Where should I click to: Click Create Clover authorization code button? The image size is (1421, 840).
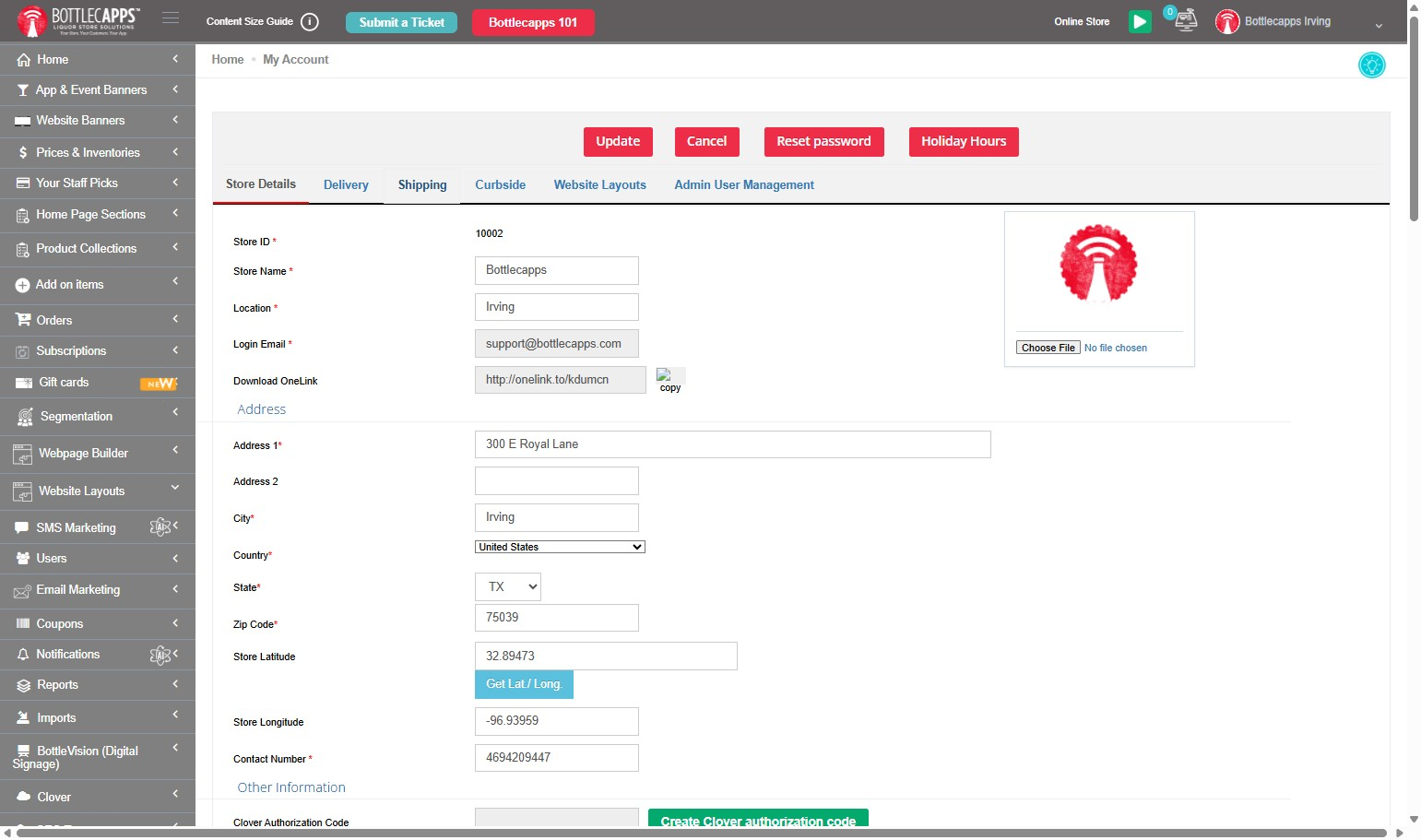coord(758,819)
